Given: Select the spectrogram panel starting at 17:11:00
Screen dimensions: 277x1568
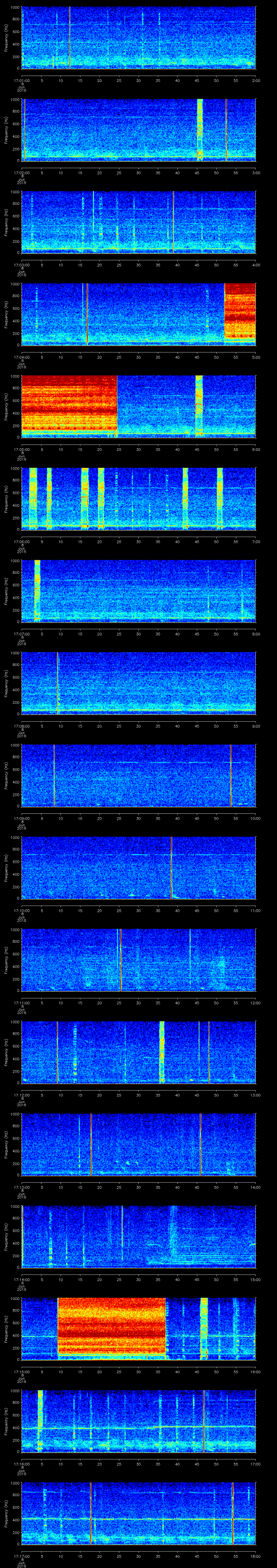Looking at the screenshot, I should (x=139, y=960).
